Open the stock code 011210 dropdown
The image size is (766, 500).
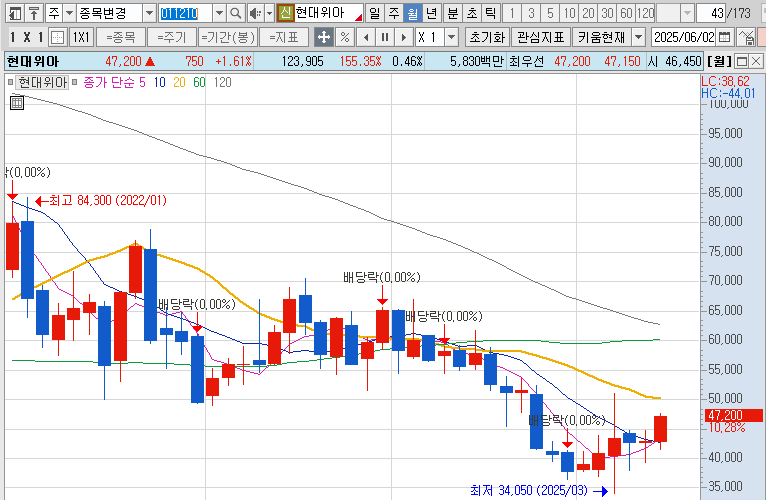point(219,13)
